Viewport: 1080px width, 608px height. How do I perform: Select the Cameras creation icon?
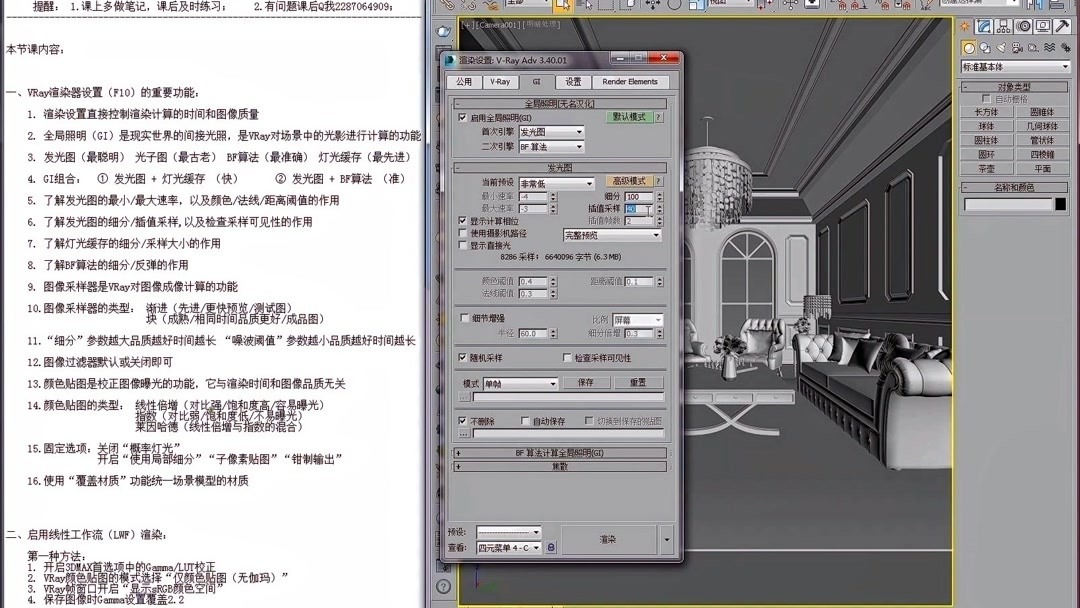click(1016, 48)
